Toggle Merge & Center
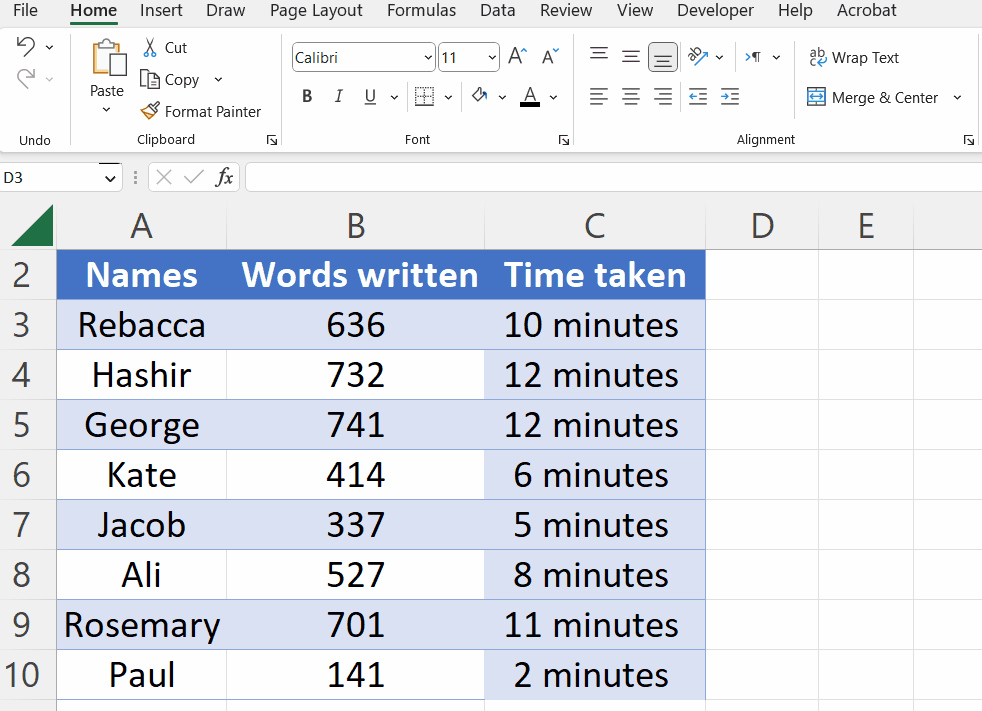The width and height of the screenshot is (982, 711). 875,97
